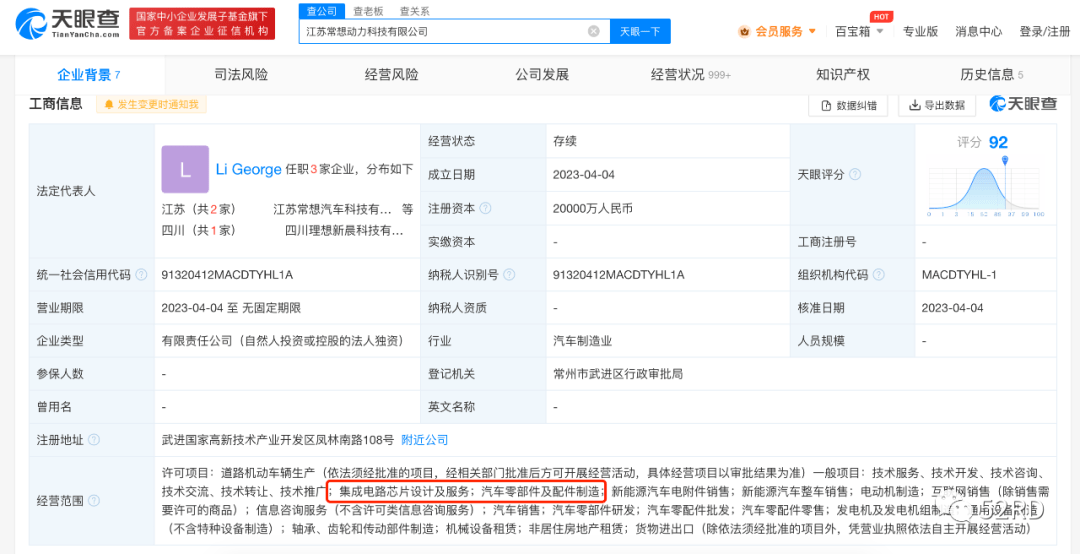Open 江苏常想汽车科技有… company link
This screenshot has height=554, width=1080.
point(333,209)
